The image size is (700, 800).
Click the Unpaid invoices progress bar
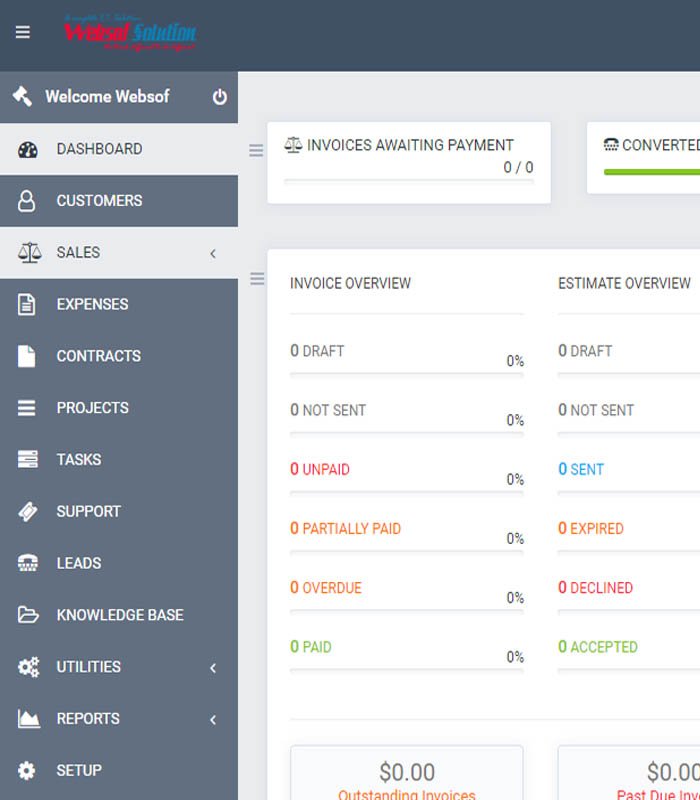pyautogui.click(x=407, y=493)
